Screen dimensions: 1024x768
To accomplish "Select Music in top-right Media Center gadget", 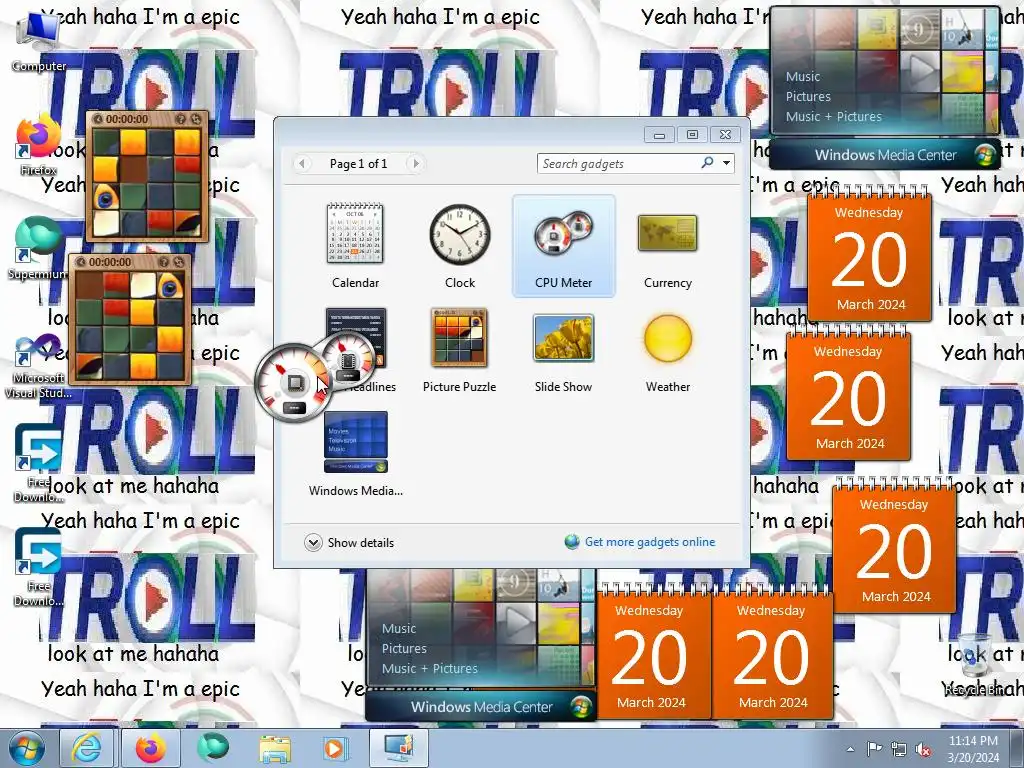I will click(803, 76).
